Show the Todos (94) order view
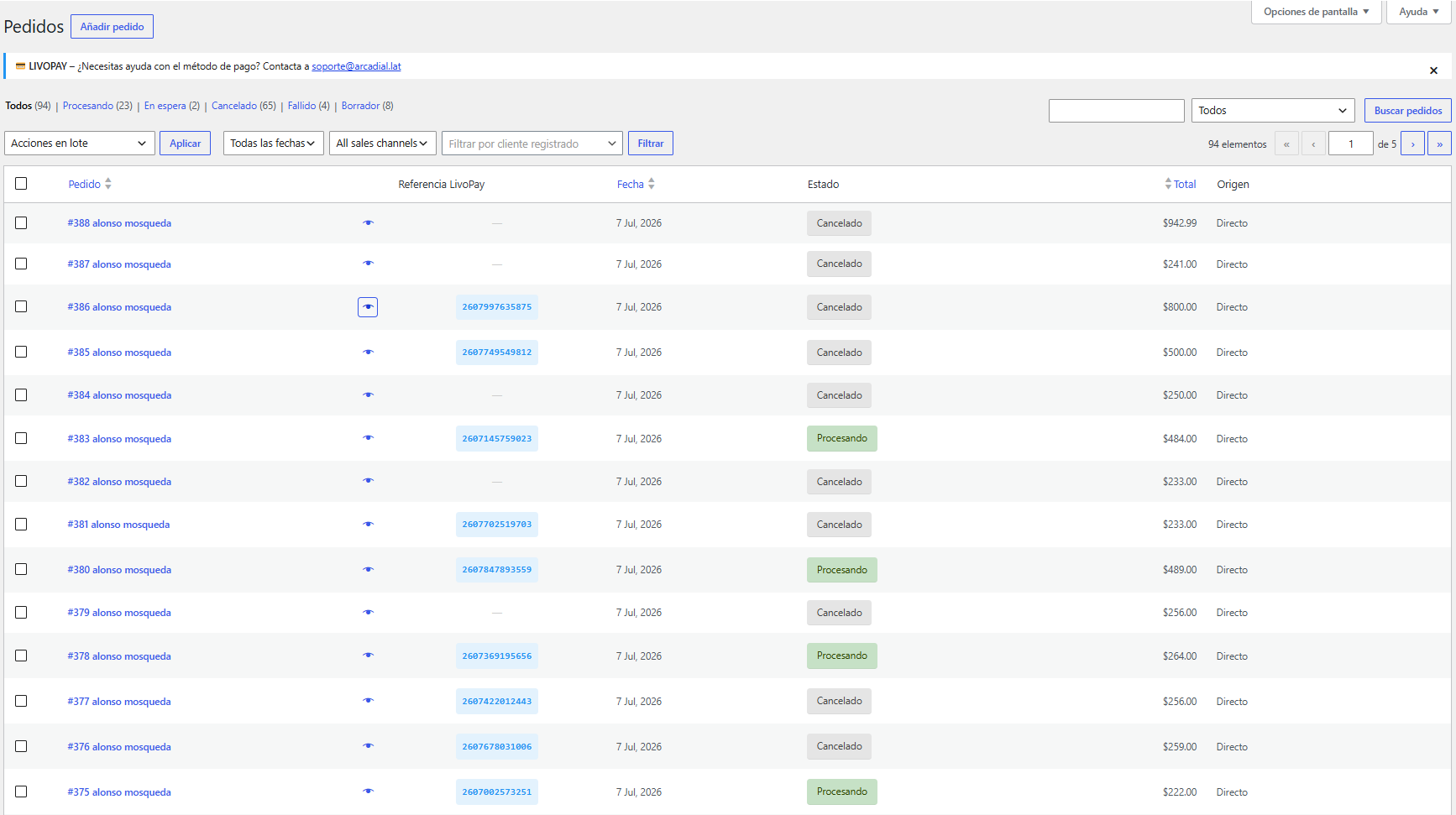 pyautogui.click(x=28, y=106)
